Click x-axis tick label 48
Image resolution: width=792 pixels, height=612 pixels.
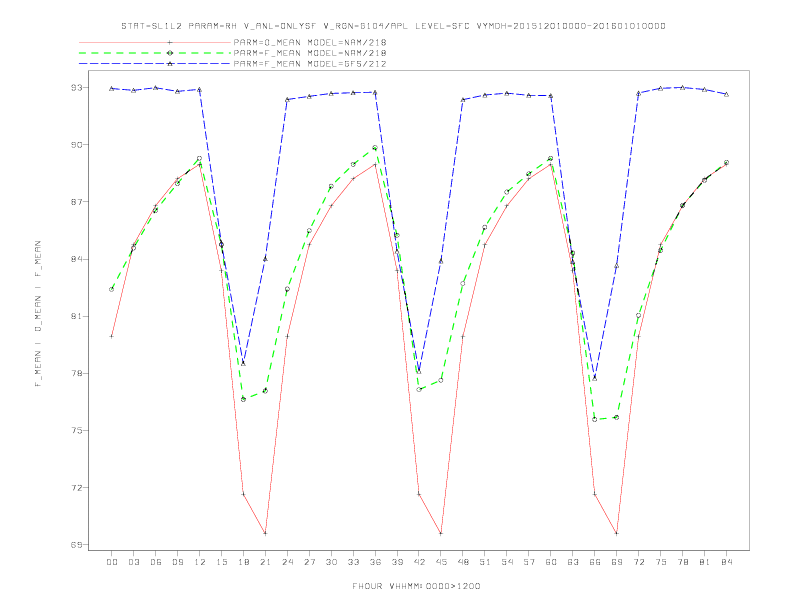(x=463, y=562)
